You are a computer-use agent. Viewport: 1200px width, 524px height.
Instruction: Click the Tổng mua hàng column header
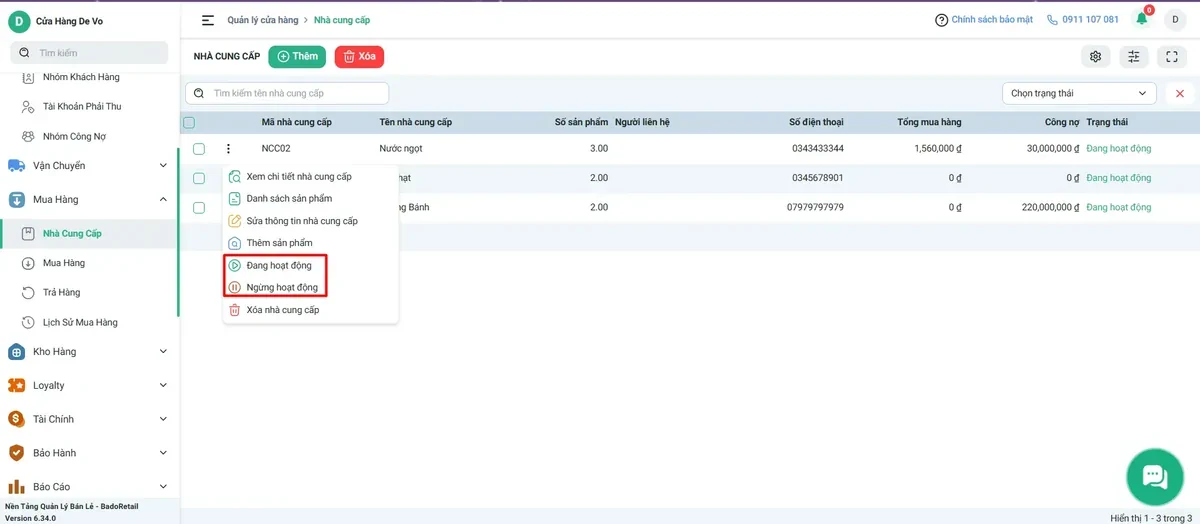point(929,123)
